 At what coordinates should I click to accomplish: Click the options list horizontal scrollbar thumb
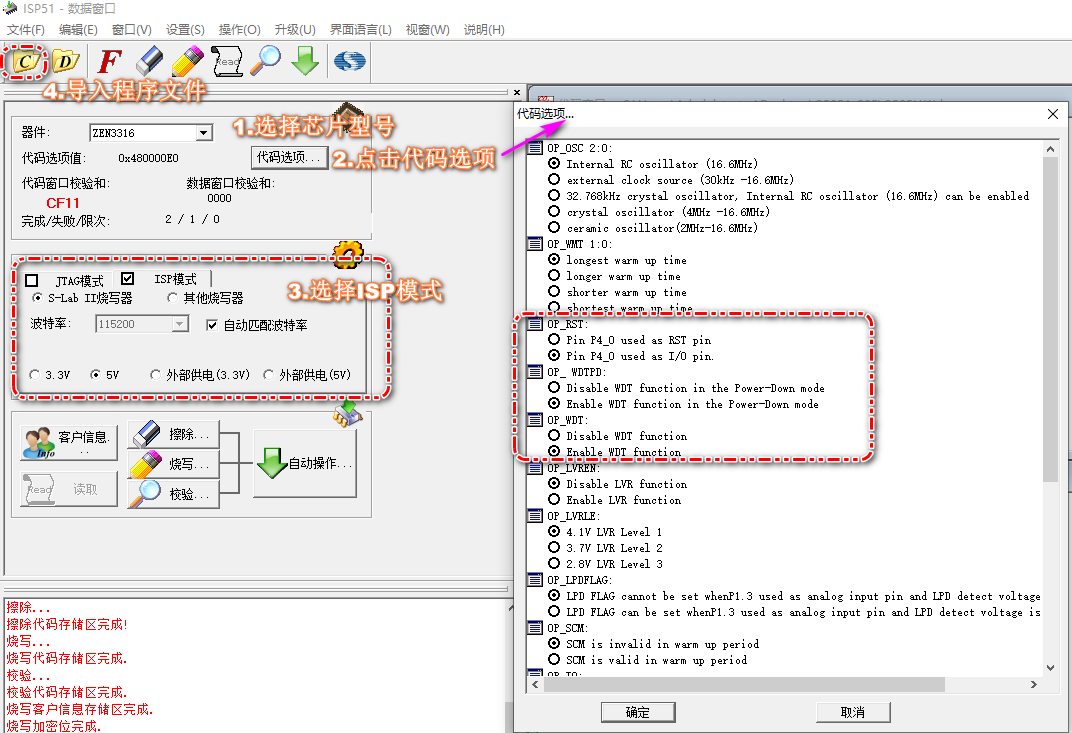tap(745, 684)
